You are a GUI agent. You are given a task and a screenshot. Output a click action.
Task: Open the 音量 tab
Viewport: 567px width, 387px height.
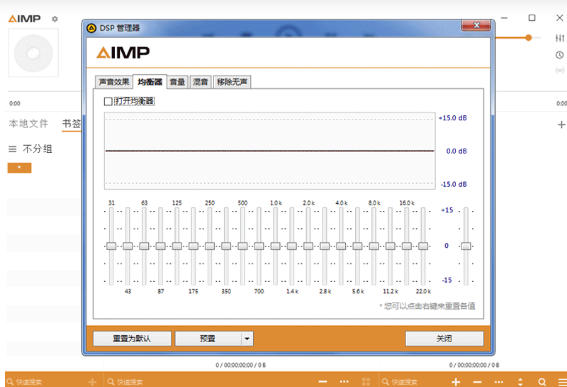178,82
